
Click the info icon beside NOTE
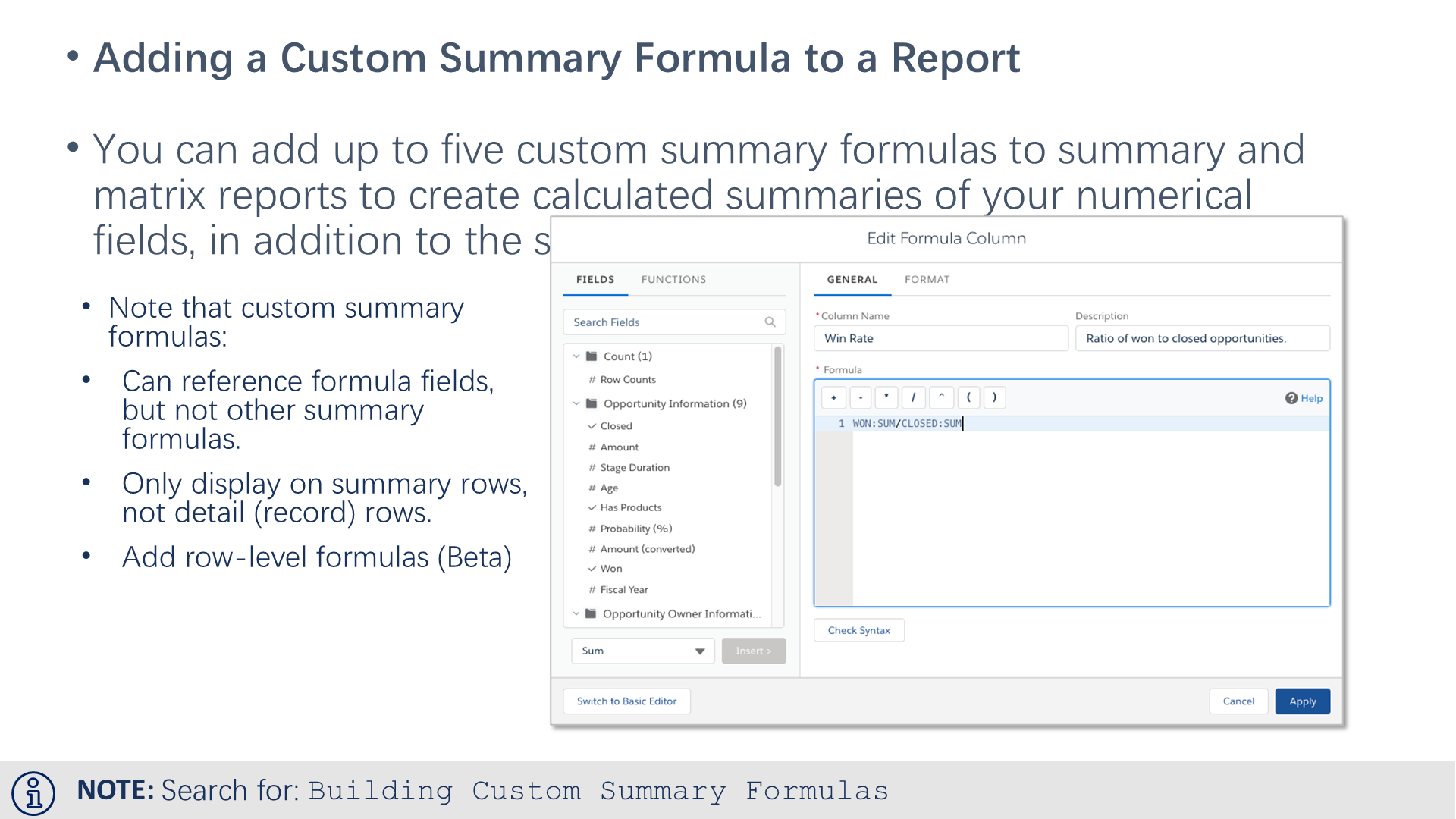(33, 793)
